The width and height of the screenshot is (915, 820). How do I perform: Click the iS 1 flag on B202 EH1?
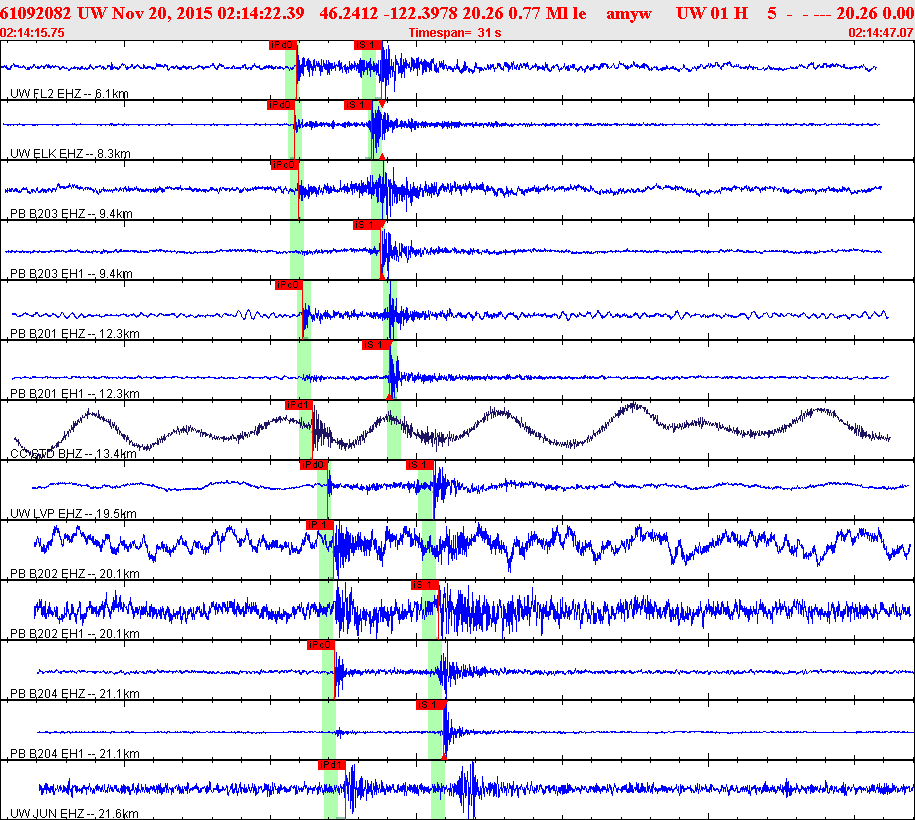pos(425,585)
